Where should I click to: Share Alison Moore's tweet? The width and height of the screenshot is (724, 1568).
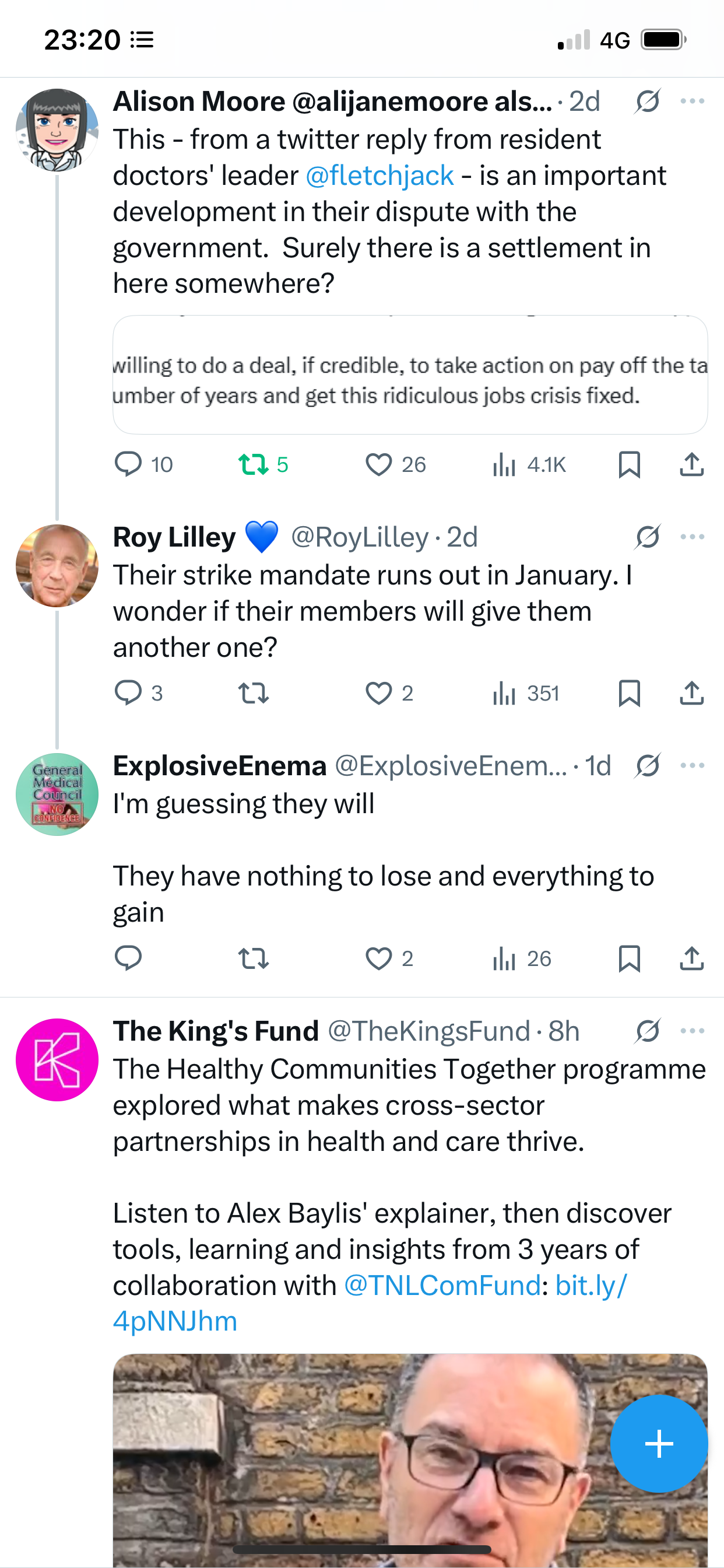click(x=692, y=464)
